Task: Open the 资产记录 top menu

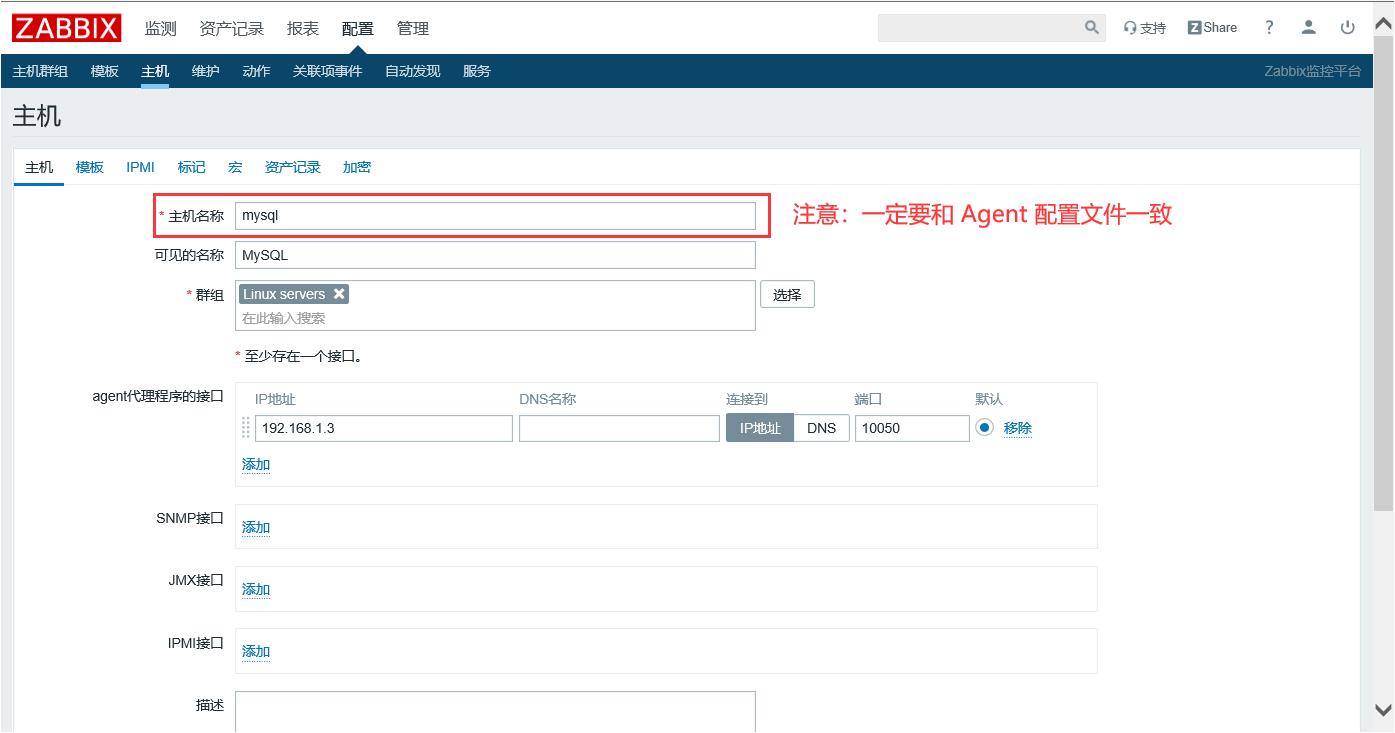Action: pos(232,28)
